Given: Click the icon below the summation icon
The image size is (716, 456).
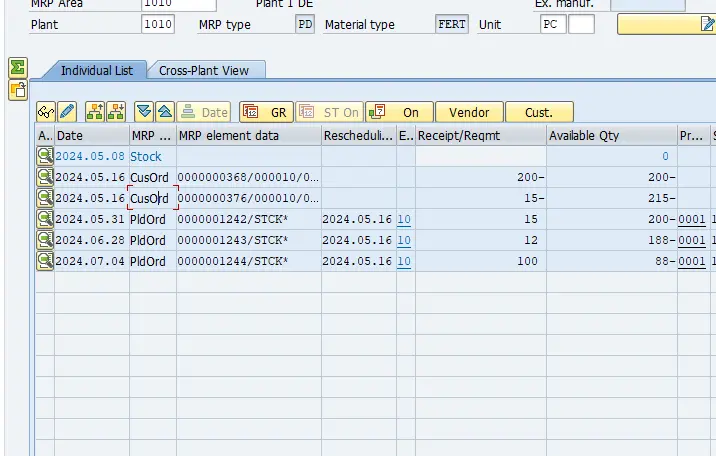Looking at the screenshot, I should (x=17, y=90).
